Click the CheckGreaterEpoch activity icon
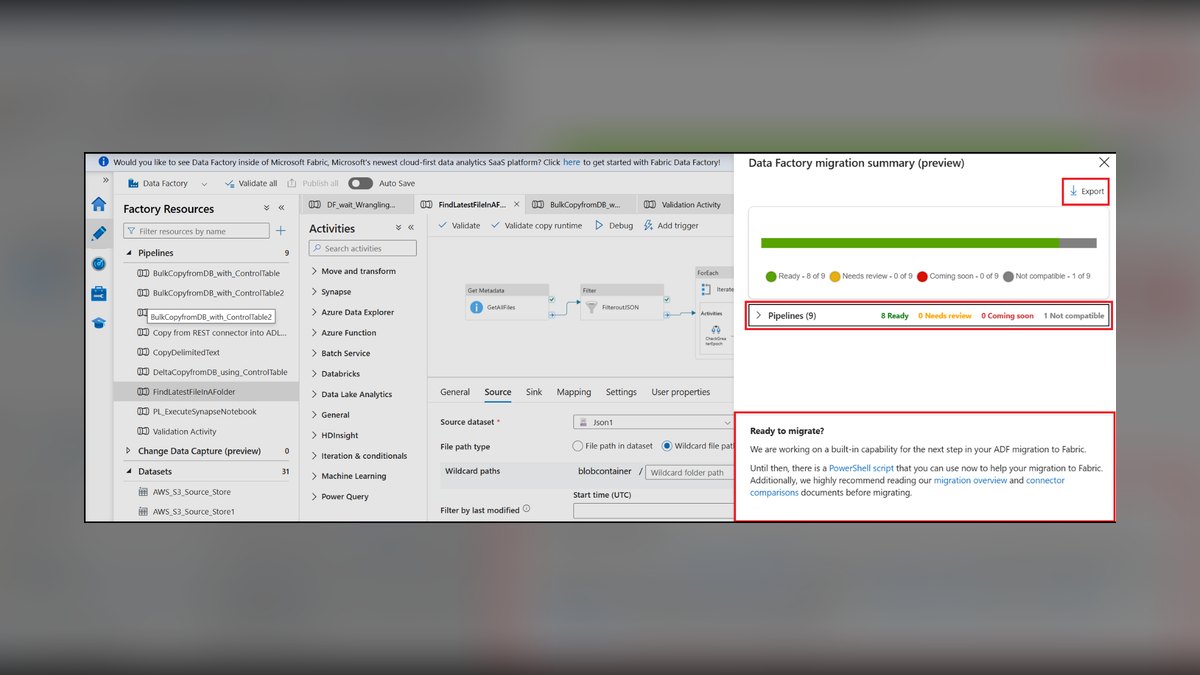 (717, 329)
